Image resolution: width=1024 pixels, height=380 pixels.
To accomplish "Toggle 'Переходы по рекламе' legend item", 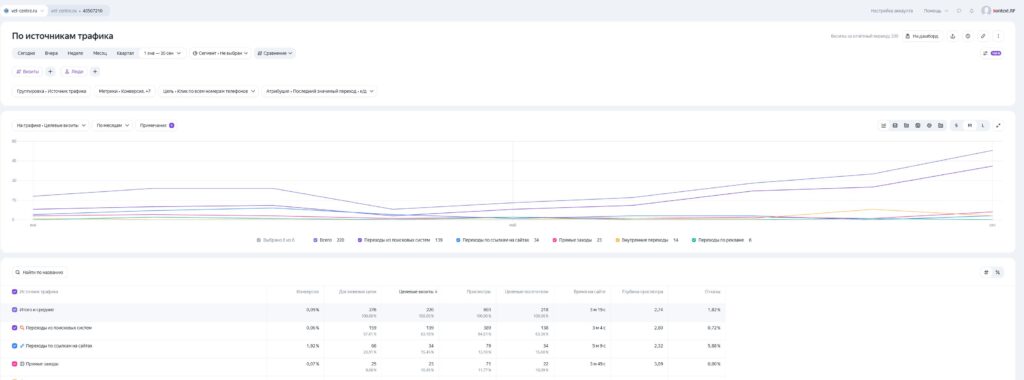I will tap(722, 240).
